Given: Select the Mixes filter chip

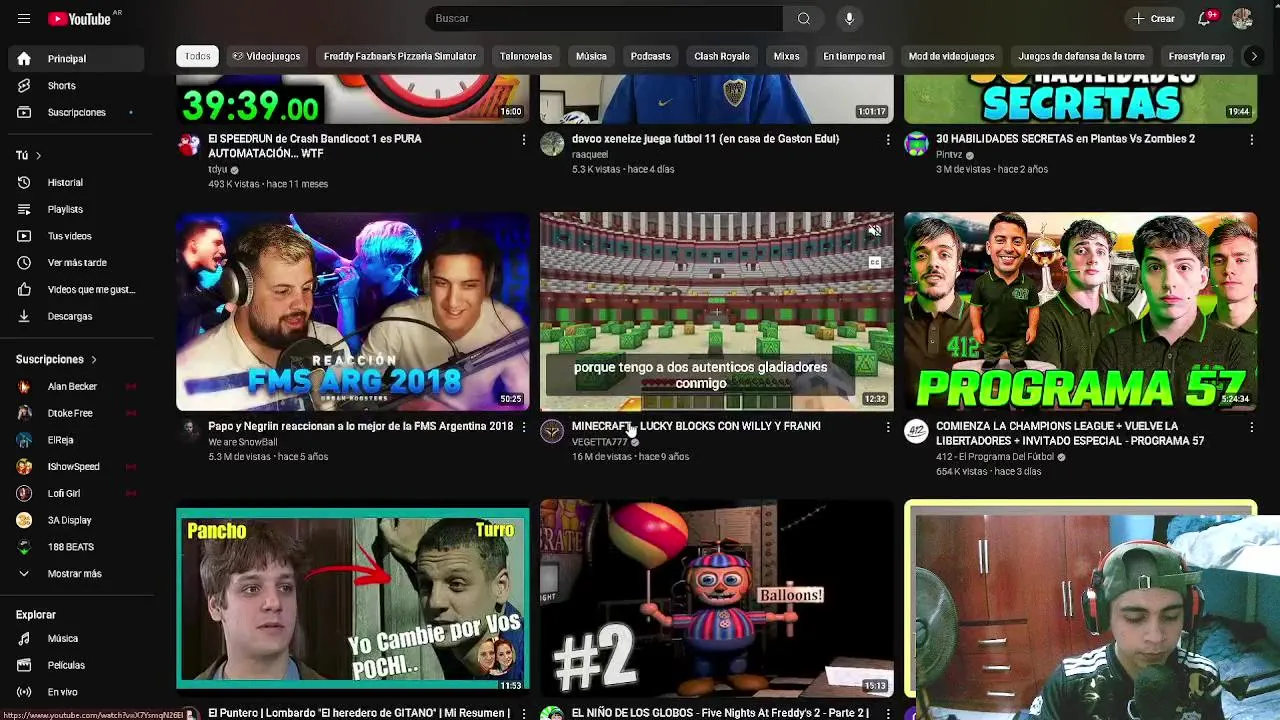Looking at the screenshot, I should click(x=786, y=57).
